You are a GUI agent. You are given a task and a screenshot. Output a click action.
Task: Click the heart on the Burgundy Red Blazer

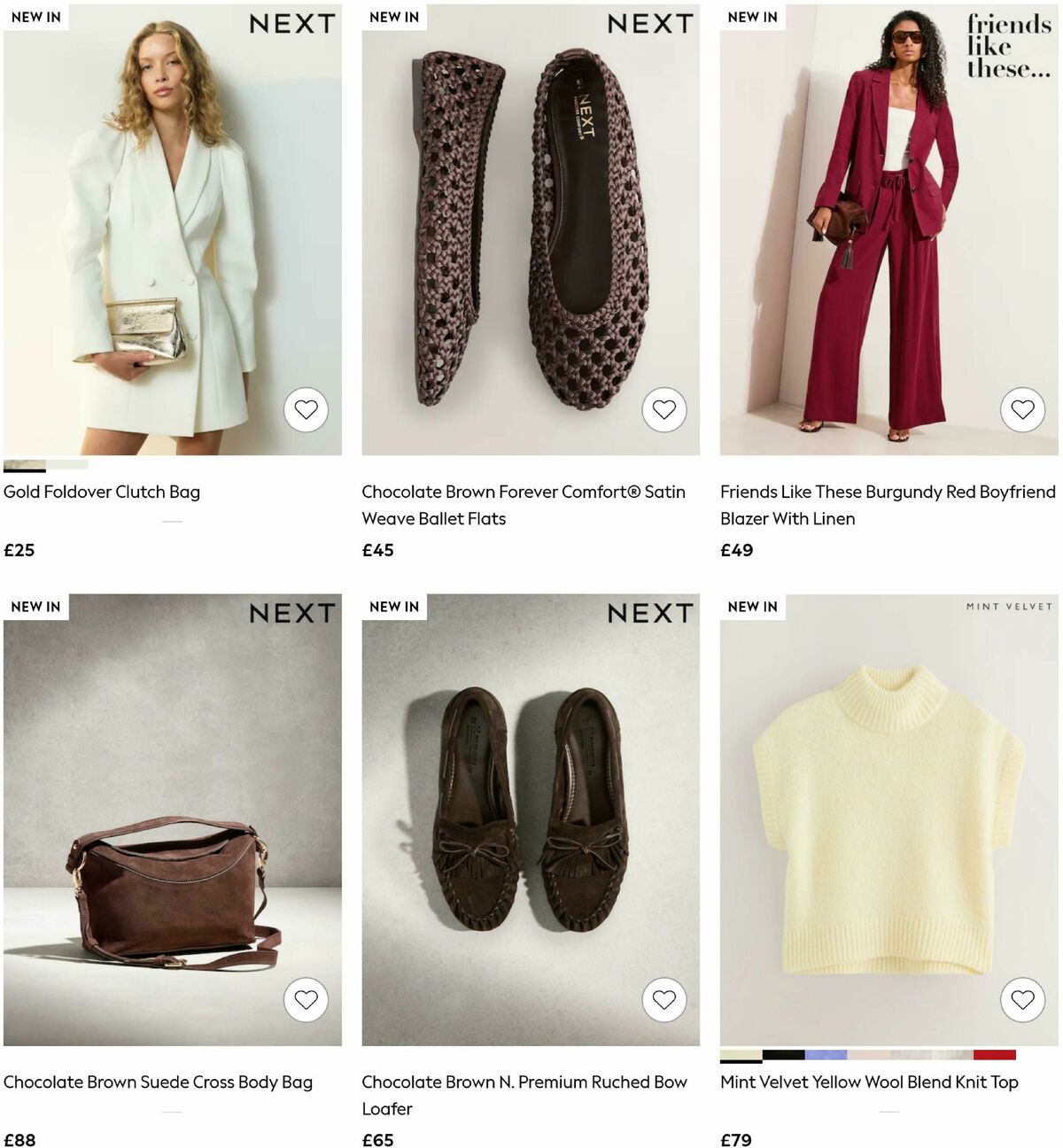(1023, 410)
